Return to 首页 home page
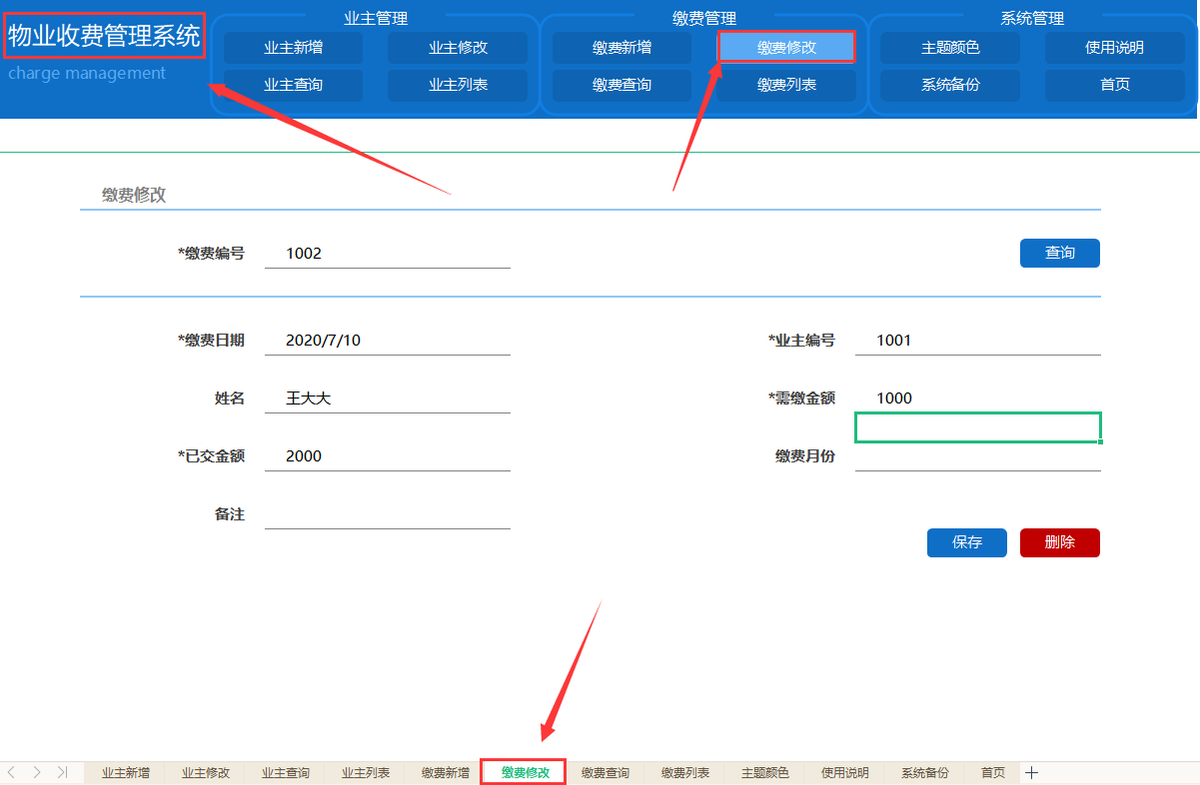This screenshot has height=785, width=1200. (1115, 85)
